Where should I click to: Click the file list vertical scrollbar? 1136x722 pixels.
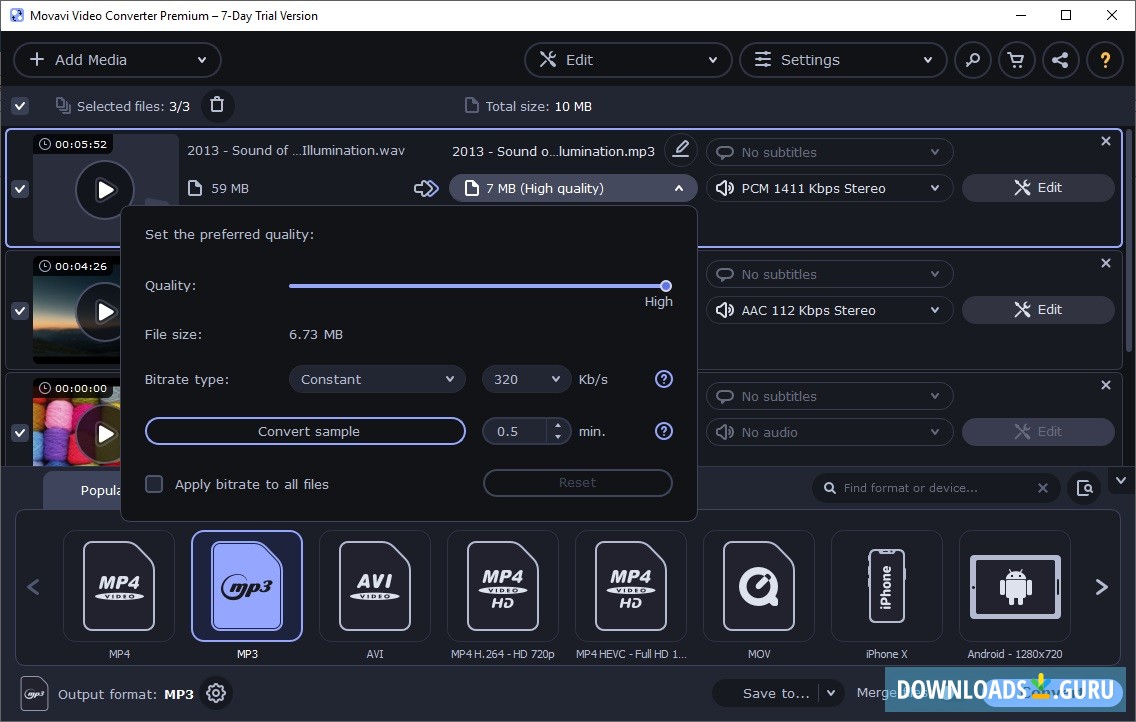[x=1129, y=239]
